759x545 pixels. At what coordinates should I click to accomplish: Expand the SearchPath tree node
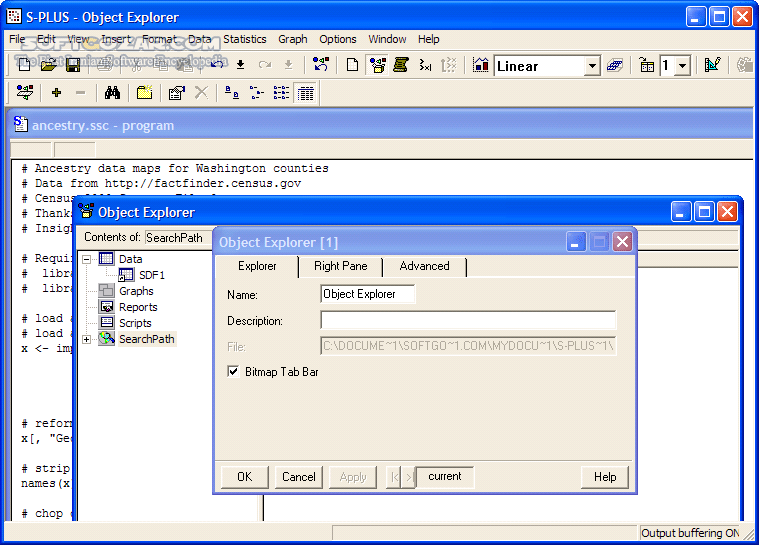point(87,339)
